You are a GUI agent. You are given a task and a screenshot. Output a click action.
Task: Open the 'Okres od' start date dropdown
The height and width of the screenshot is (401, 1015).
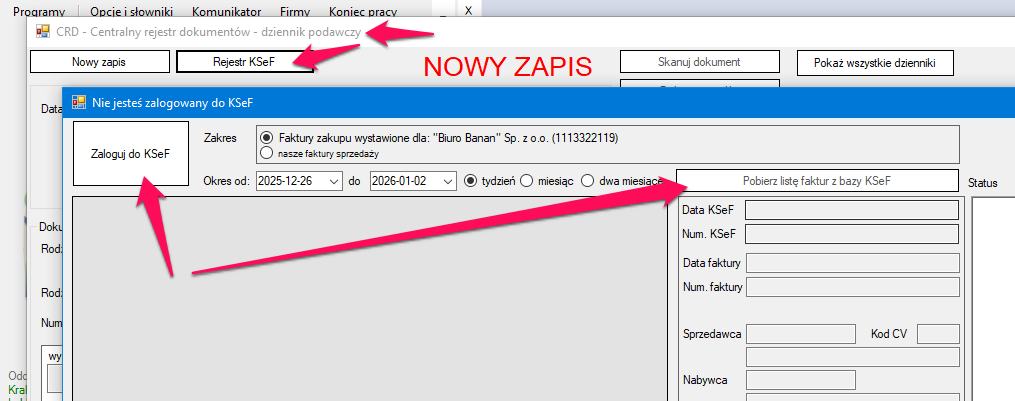pos(332,181)
